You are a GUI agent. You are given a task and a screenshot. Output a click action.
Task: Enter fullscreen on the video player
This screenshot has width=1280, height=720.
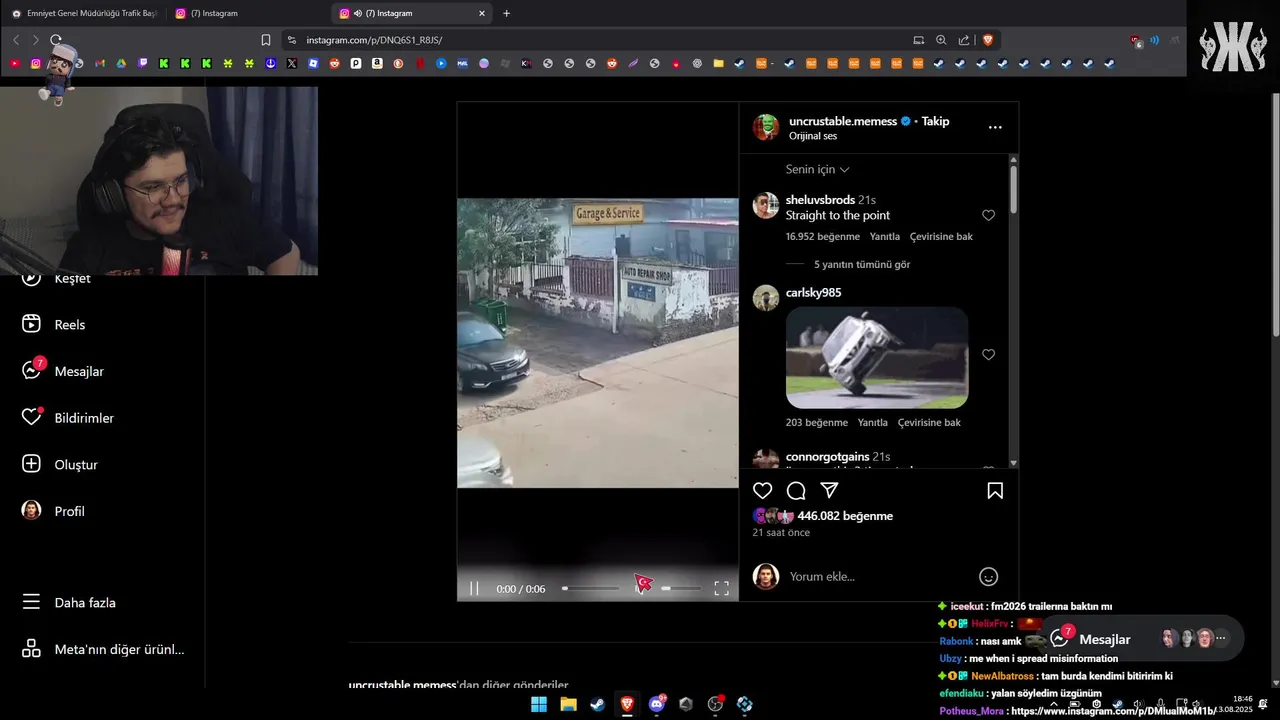point(721,589)
